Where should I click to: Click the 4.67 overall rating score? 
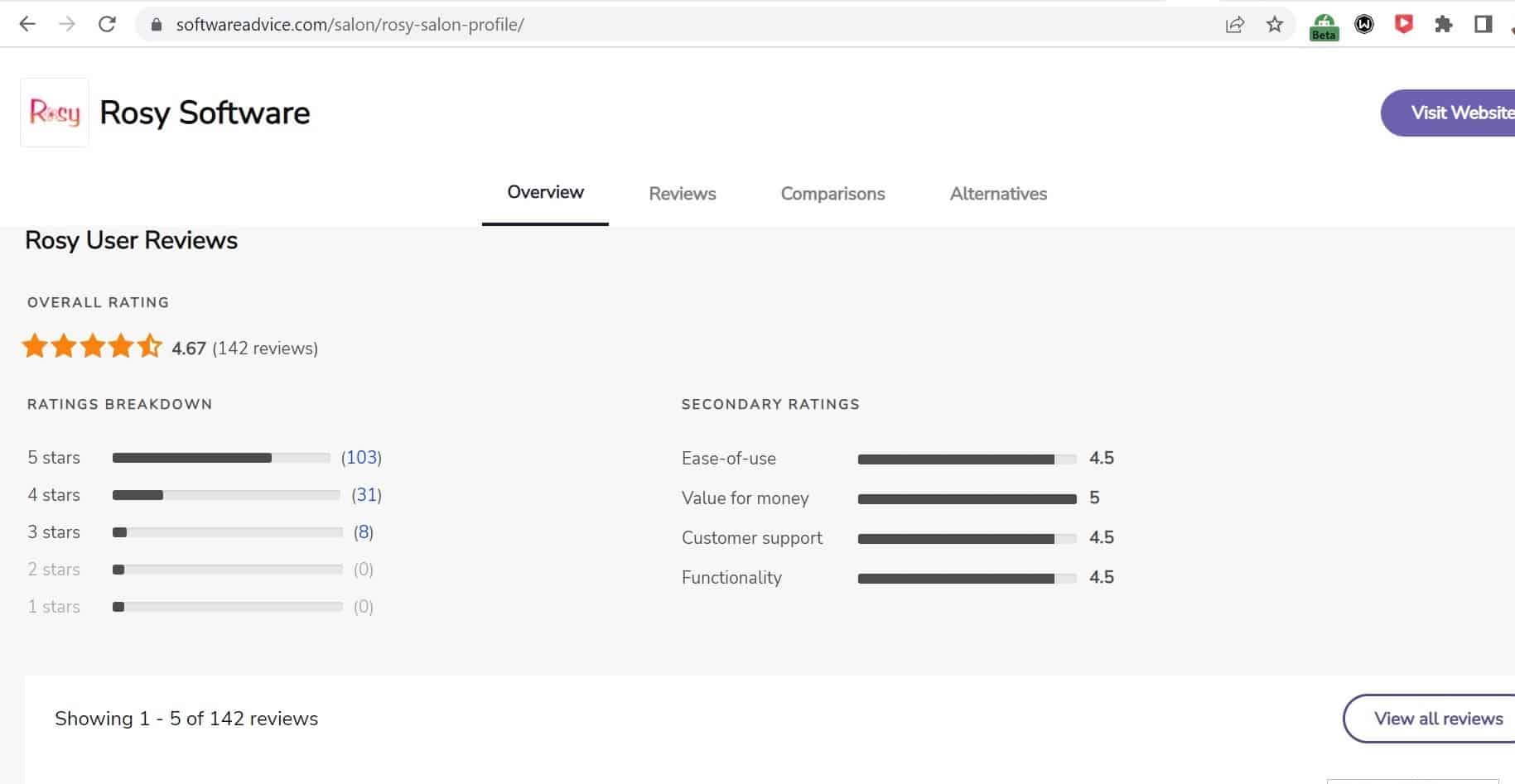click(189, 349)
